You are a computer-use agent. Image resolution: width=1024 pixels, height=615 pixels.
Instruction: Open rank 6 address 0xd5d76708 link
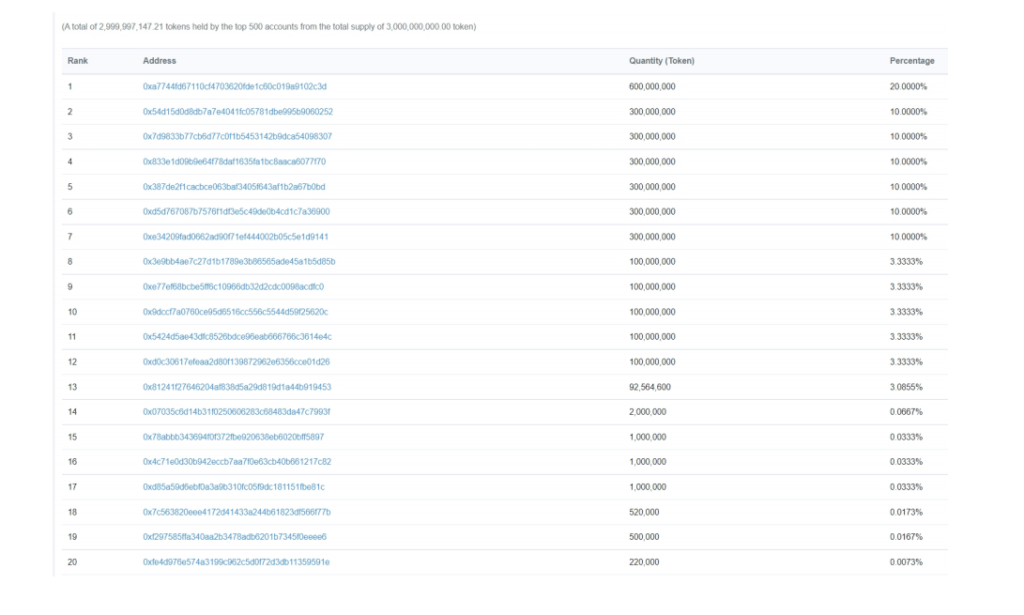(x=236, y=212)
